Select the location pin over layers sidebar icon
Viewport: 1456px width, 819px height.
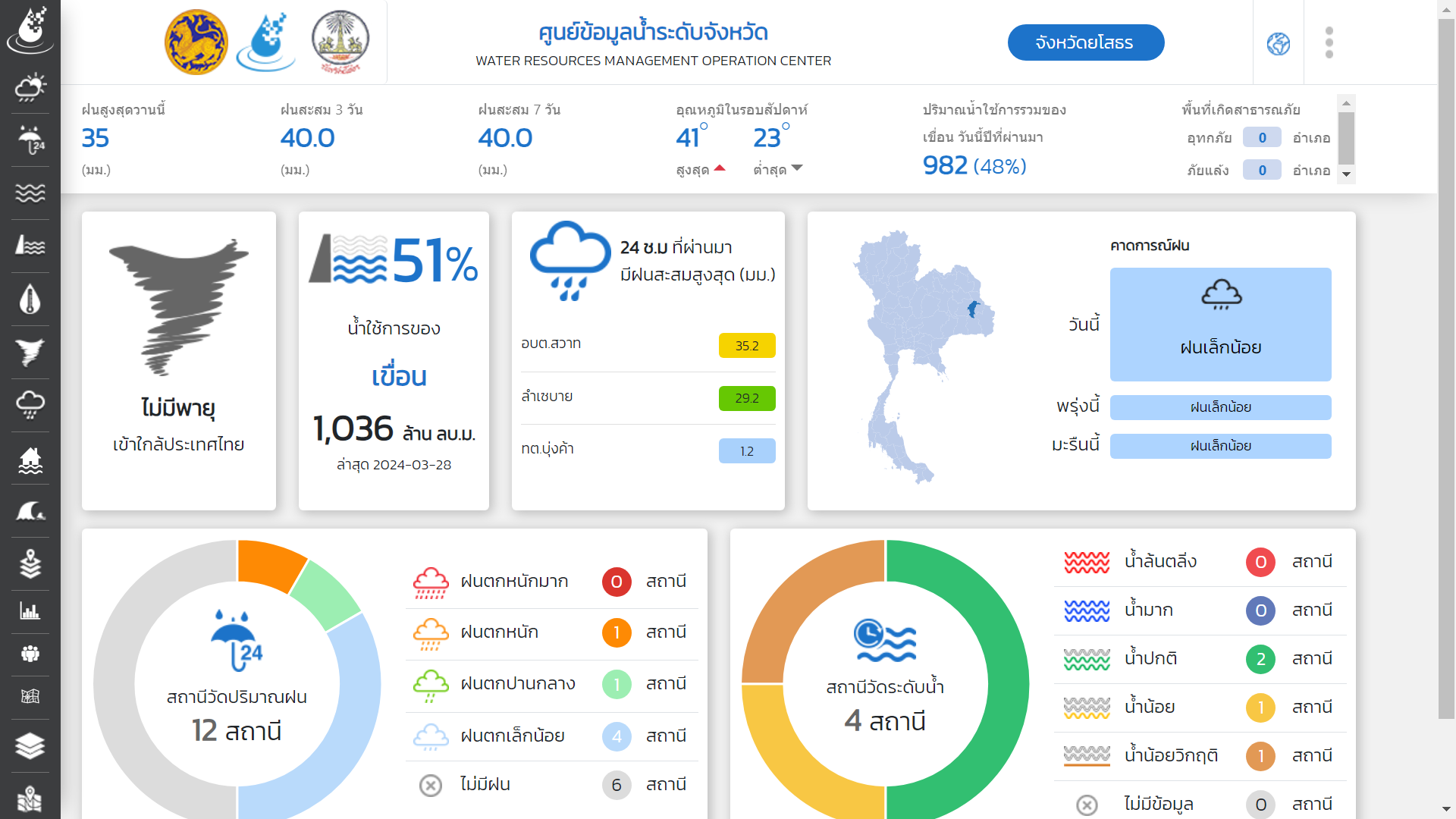30,563
